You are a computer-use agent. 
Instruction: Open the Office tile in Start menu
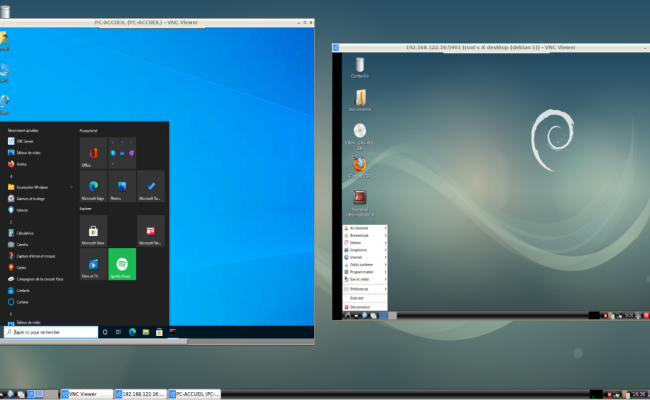(93, 152)
